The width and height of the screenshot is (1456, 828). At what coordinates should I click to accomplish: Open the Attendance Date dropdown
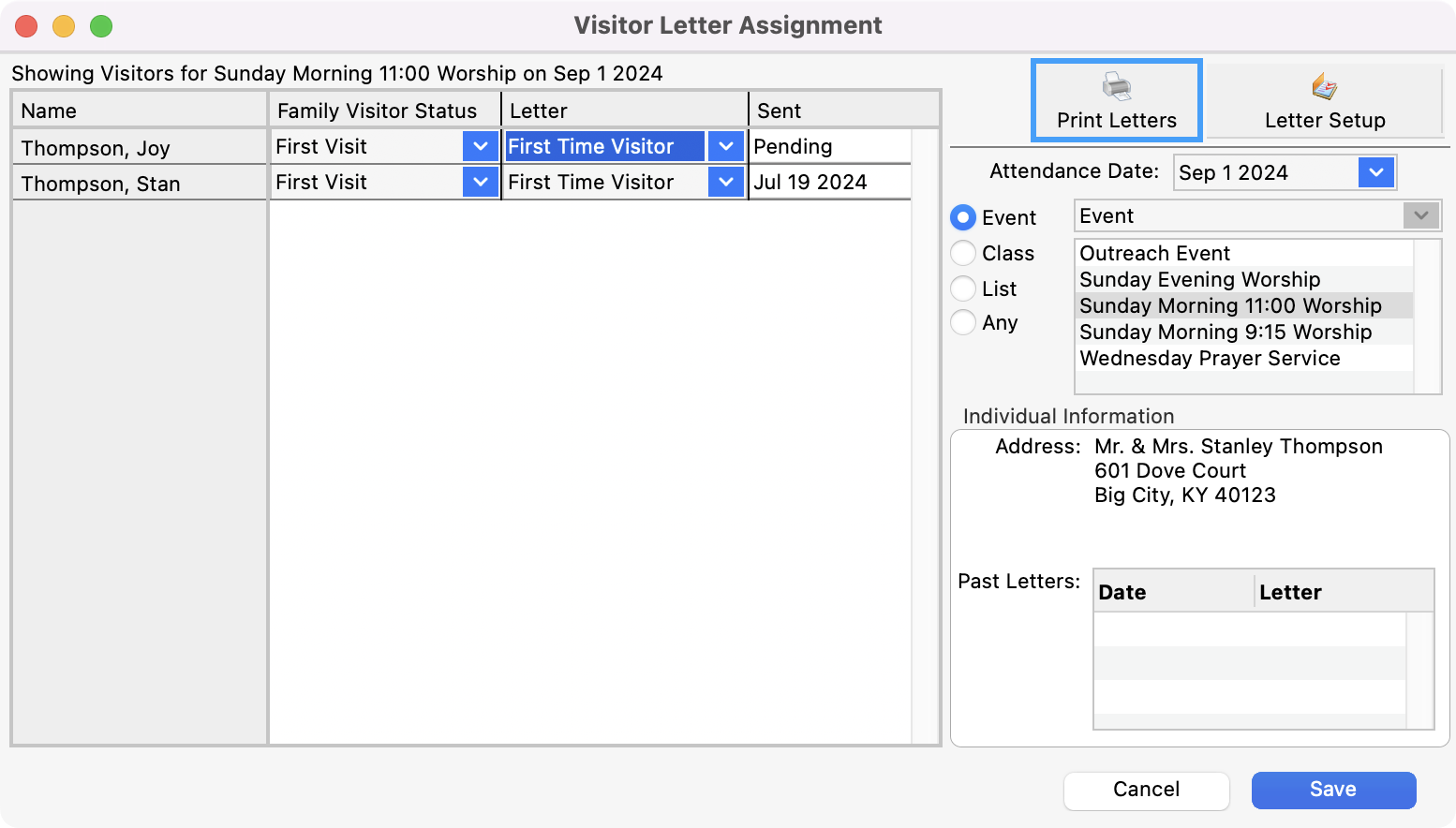click(x=1375, y=172)
